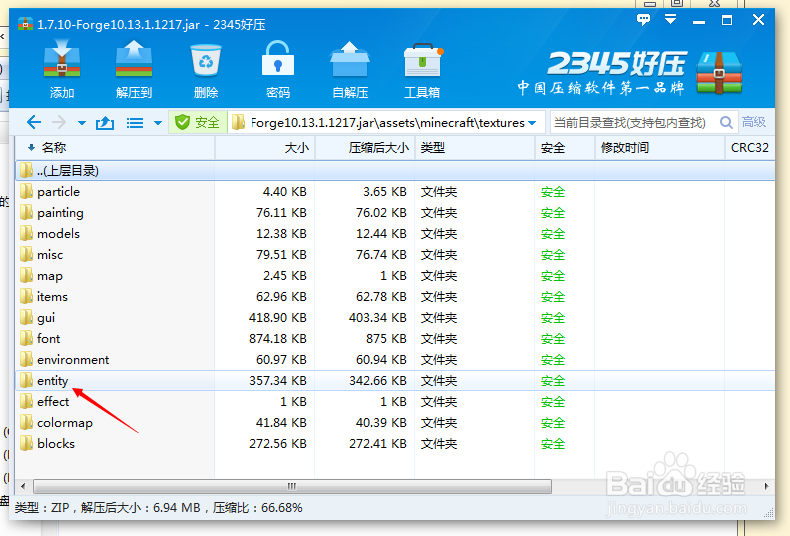
Task: Click the scrollbar left arrow
Action: pyautogui.click(x=23, y=486)
